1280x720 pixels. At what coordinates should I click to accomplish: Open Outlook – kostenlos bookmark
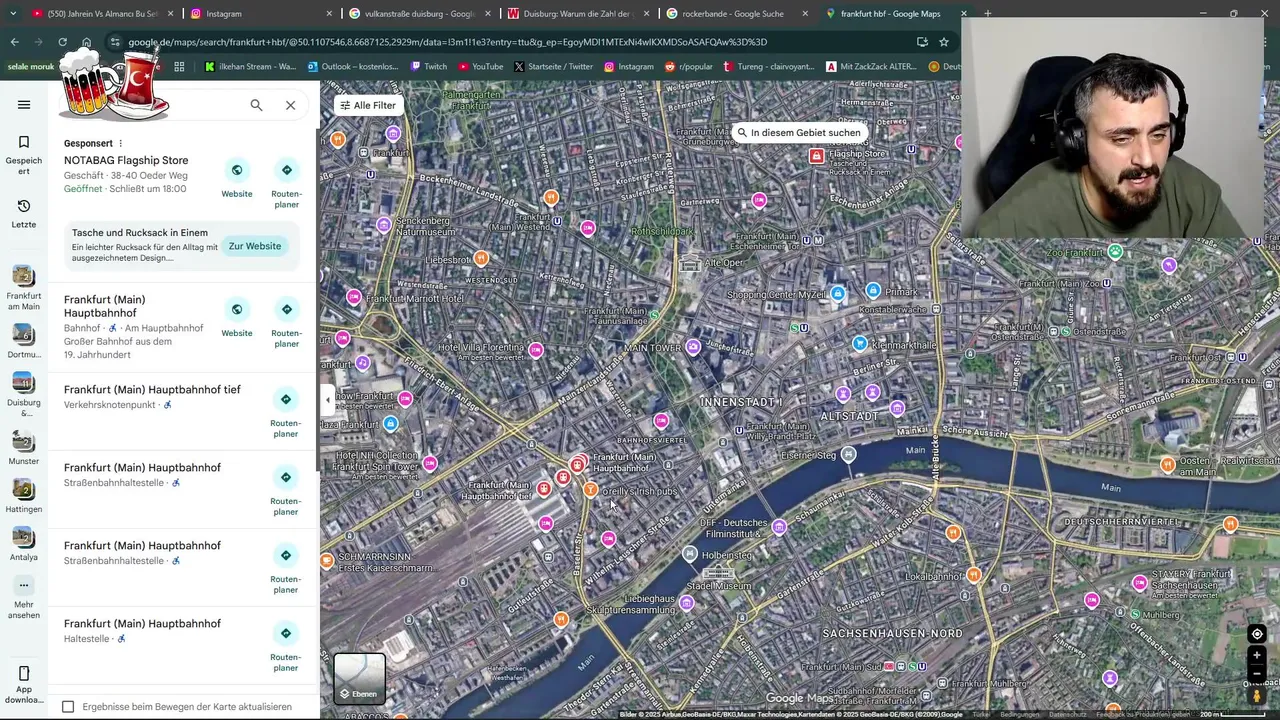click(352, 67)
